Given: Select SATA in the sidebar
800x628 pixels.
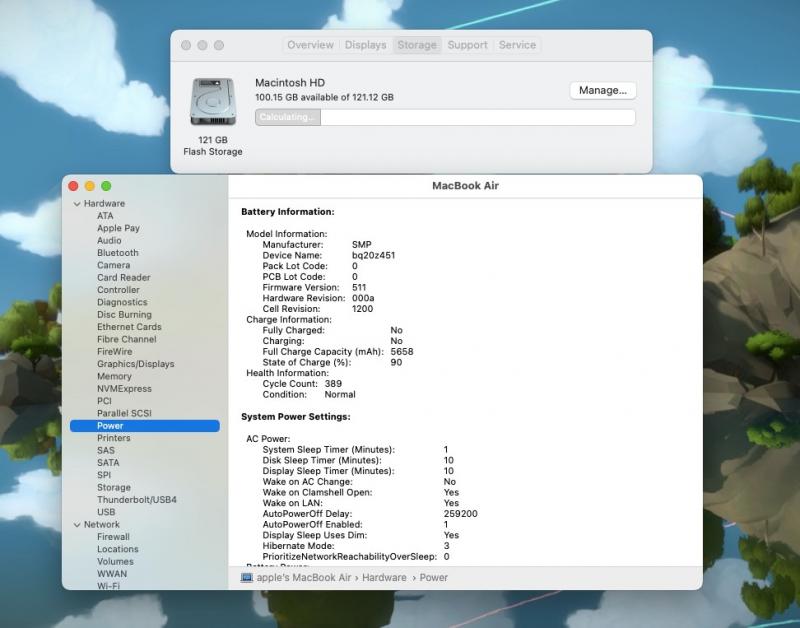Looking at the screenshot, I should pyautogui.click(x=108, y=463).
